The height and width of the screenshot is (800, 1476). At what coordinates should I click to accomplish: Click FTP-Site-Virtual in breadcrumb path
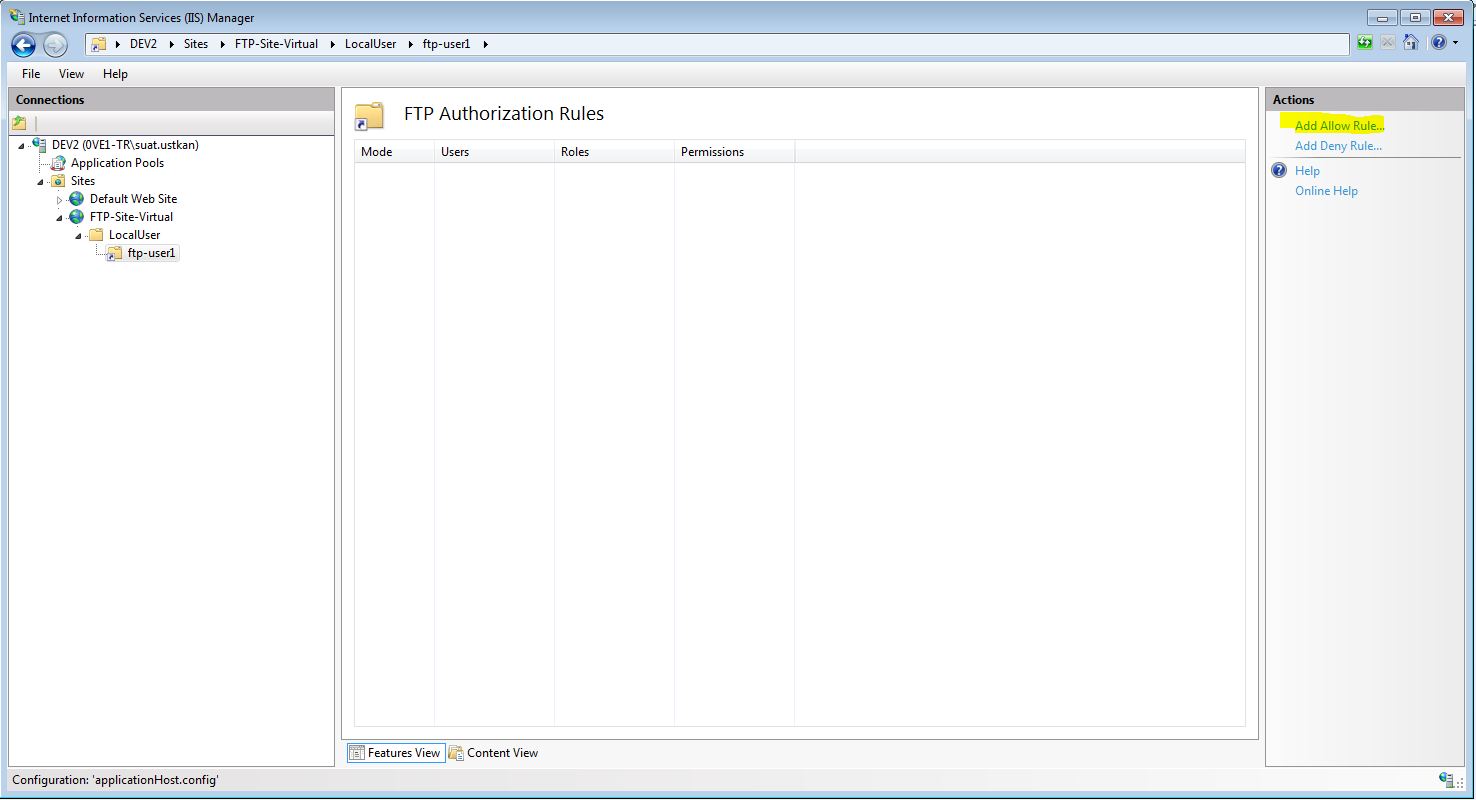(x=276, y=44)
